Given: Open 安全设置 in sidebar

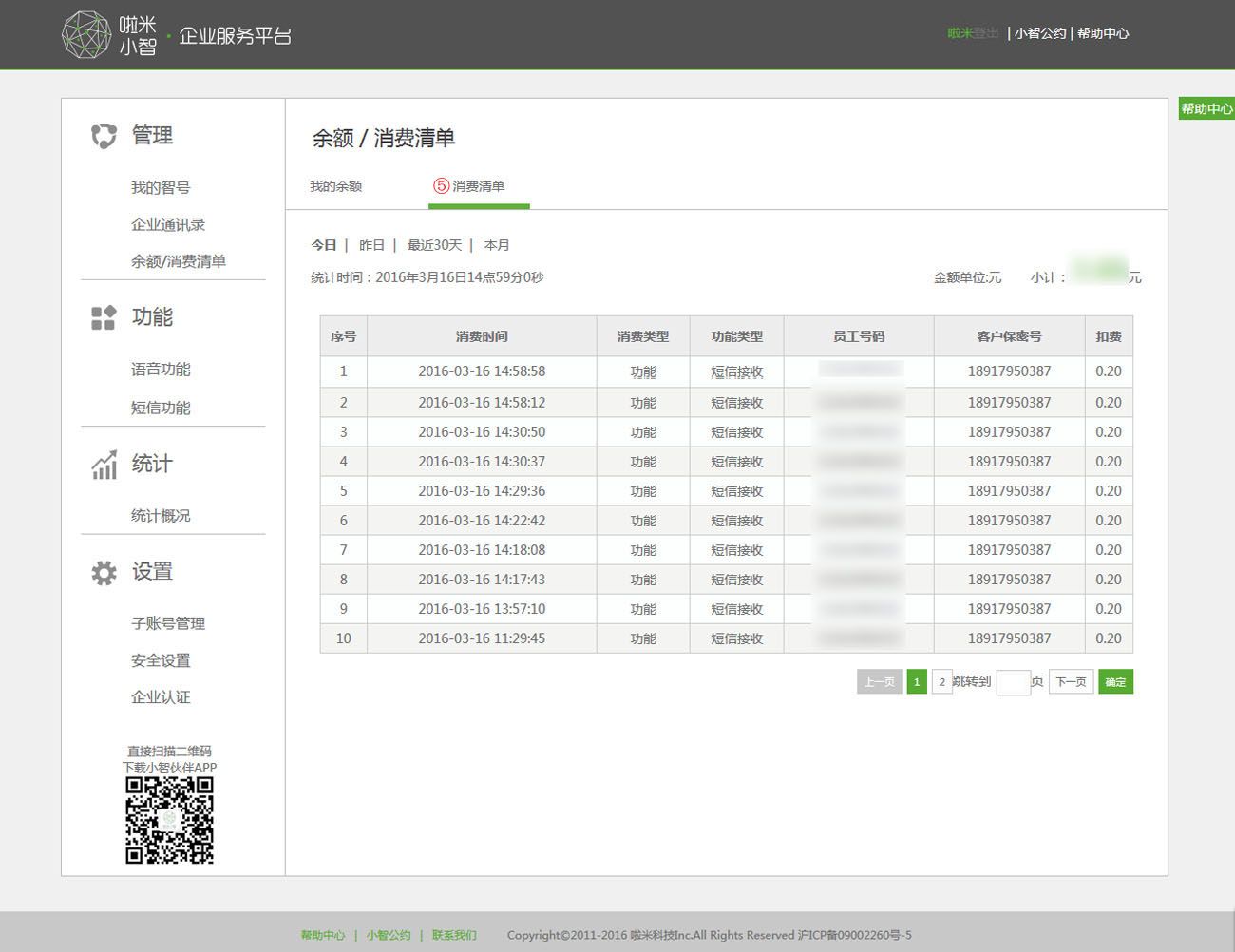Looking at the screenshot, I should point(161,660).
